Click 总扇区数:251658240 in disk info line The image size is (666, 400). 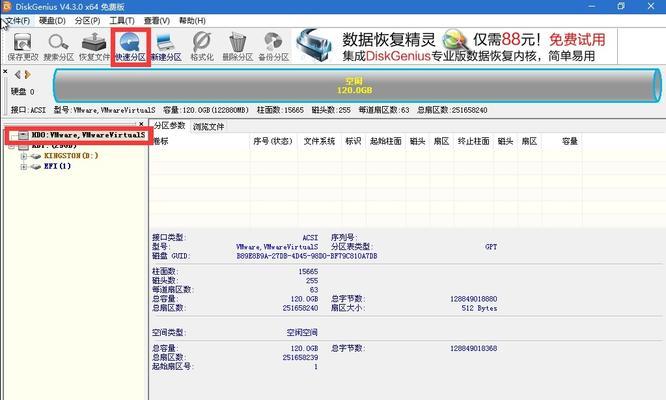452,110
